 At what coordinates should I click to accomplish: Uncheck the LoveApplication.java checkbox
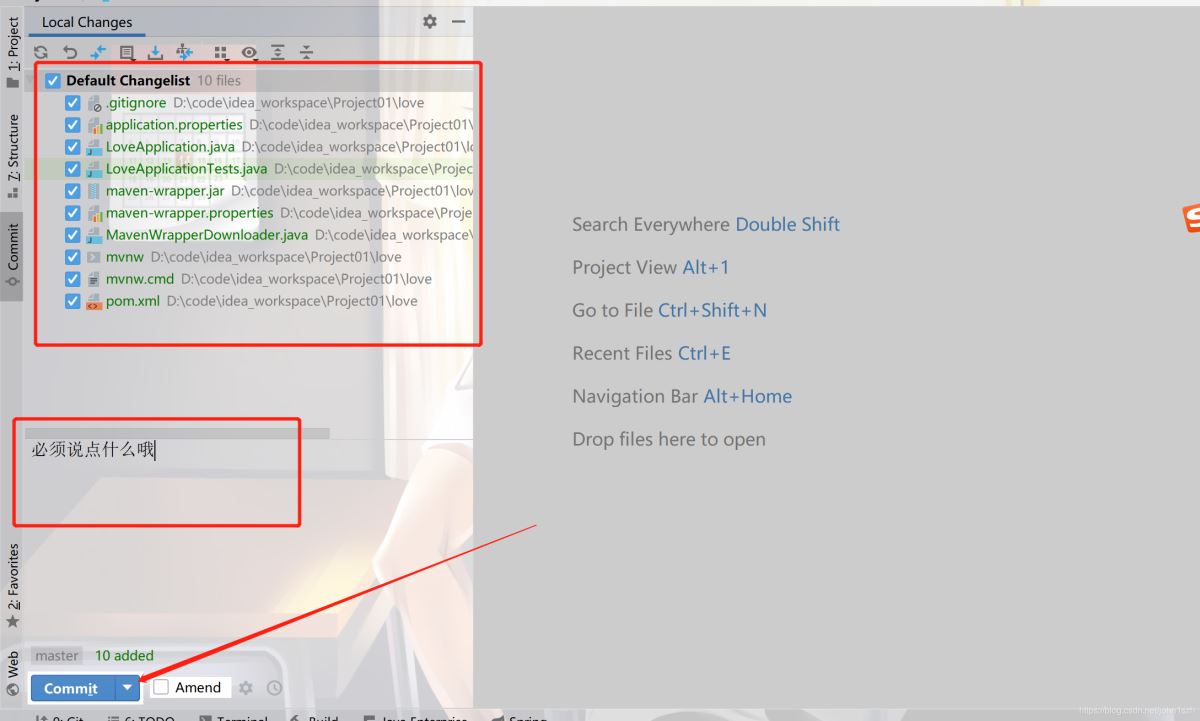pos(72,147)
